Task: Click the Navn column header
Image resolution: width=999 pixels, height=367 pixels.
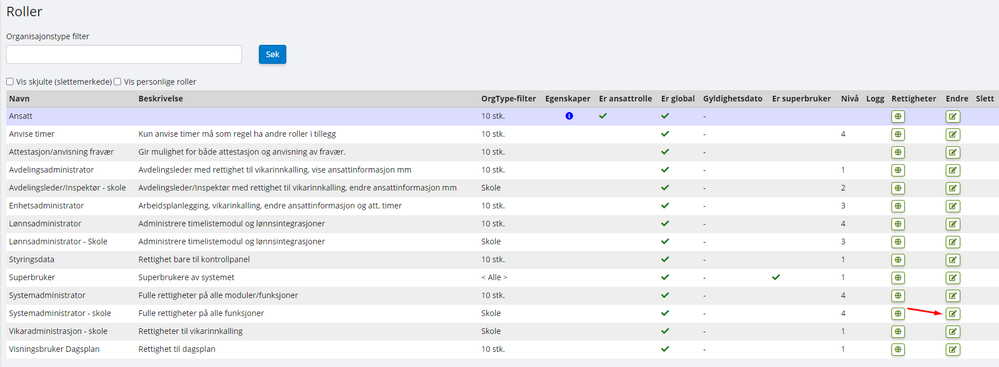Action: tap(19, 99)
